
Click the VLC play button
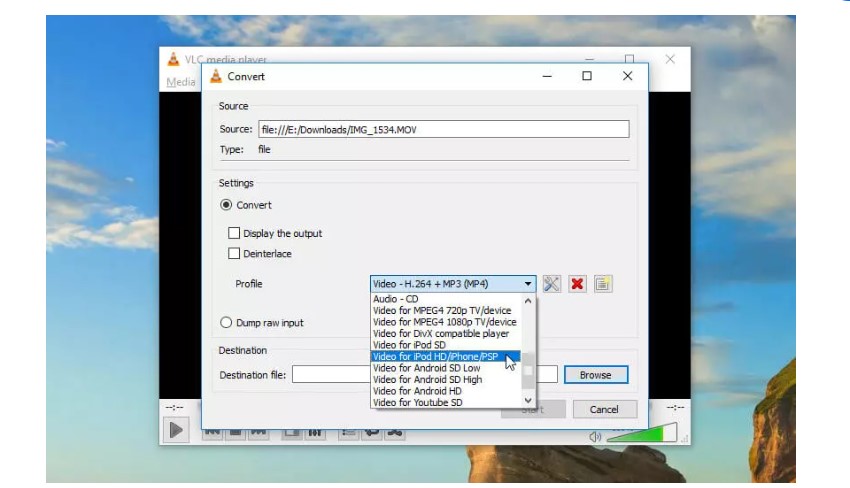coord(176,431)
